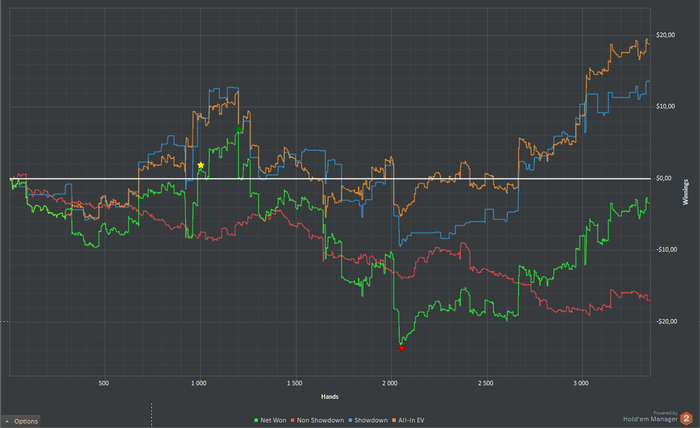This screenshot has width=700, height=428.
Task: Click the 500 hands axis label
Action: click(103, 383)
